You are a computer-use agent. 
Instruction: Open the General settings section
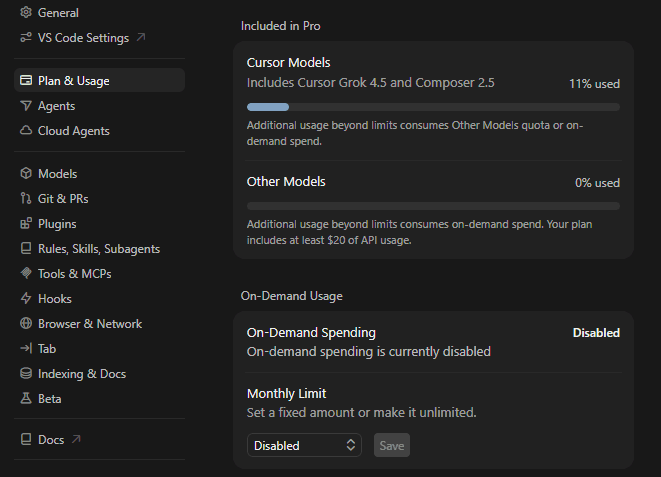click(99, 13)
